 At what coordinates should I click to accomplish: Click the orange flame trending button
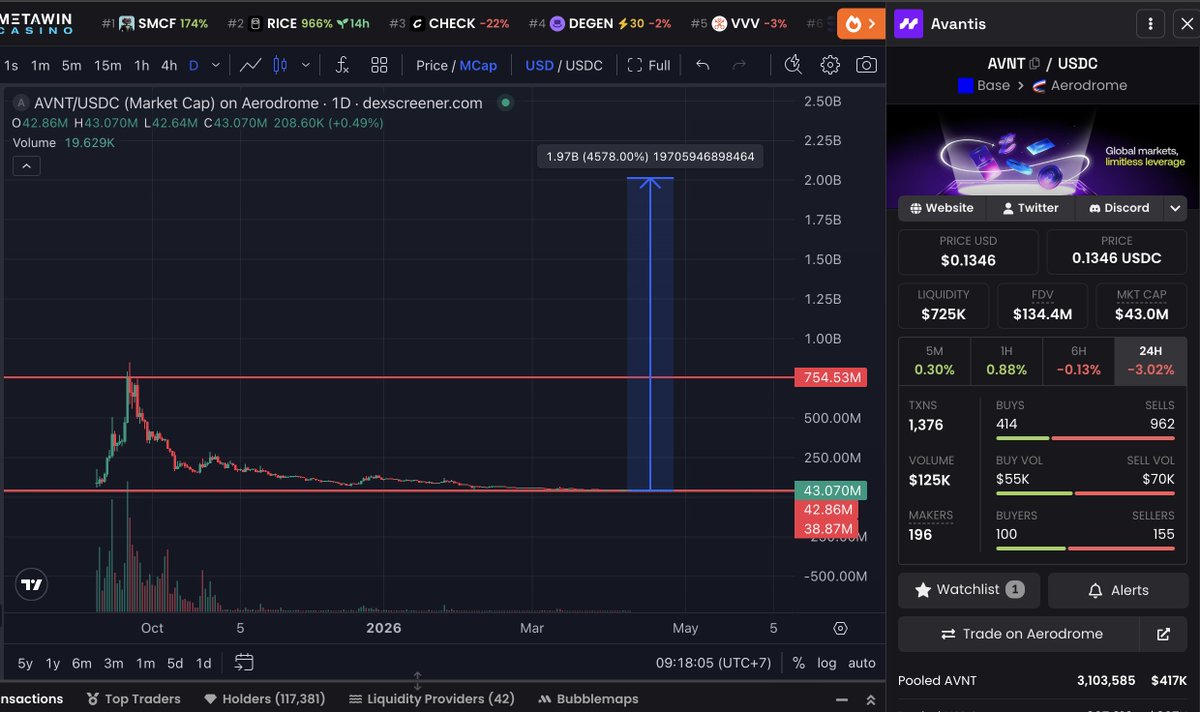[862, 23]
